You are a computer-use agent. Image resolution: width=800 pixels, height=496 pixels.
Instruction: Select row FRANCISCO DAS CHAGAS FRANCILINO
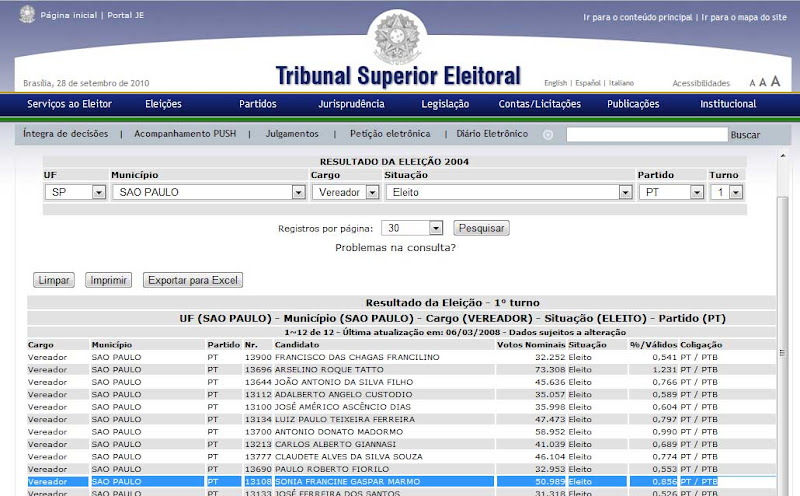pyautogui.click(x=401, y=357)
